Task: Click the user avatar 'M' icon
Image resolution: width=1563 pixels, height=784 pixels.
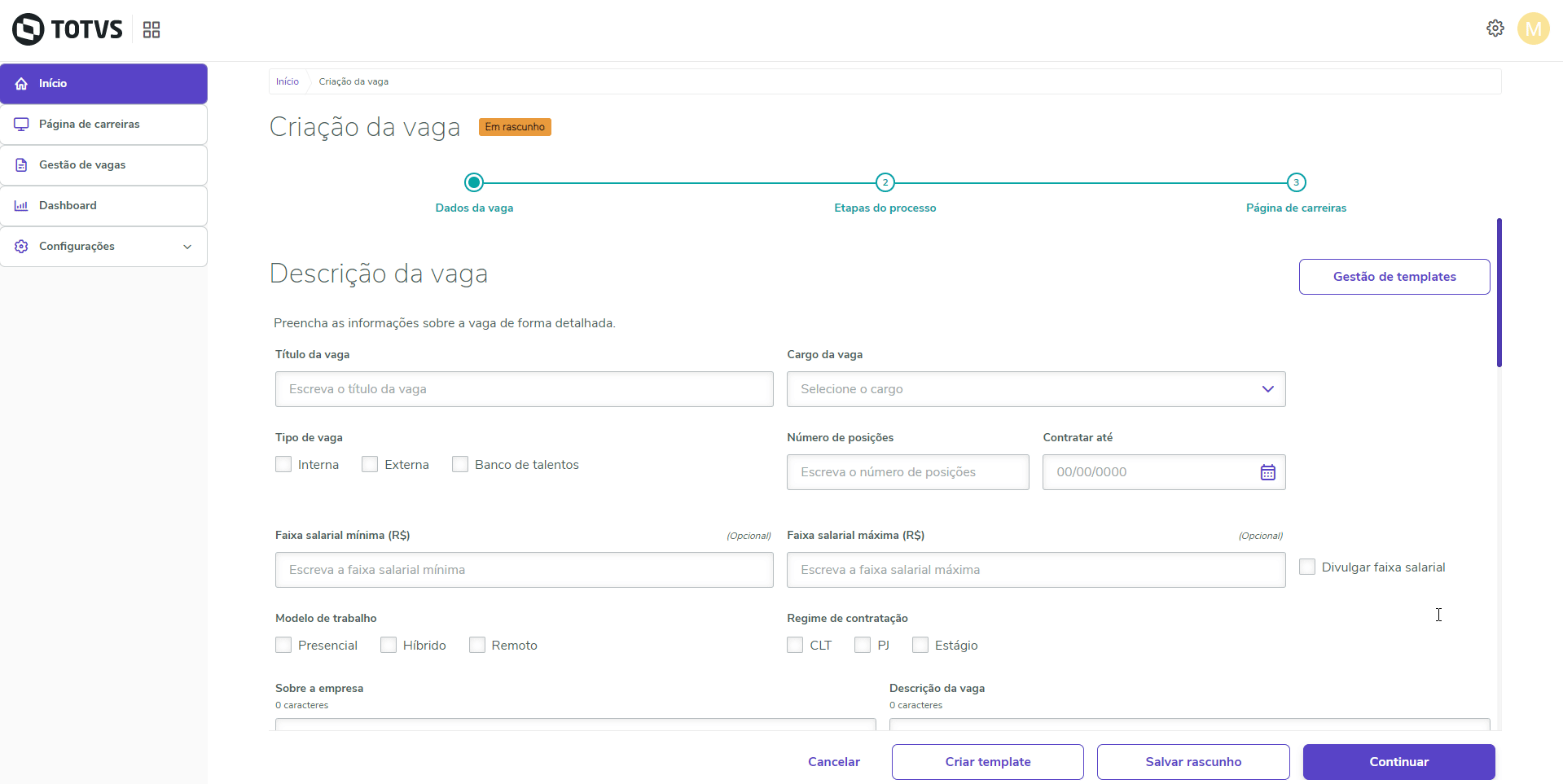Action: [1533, 28]
